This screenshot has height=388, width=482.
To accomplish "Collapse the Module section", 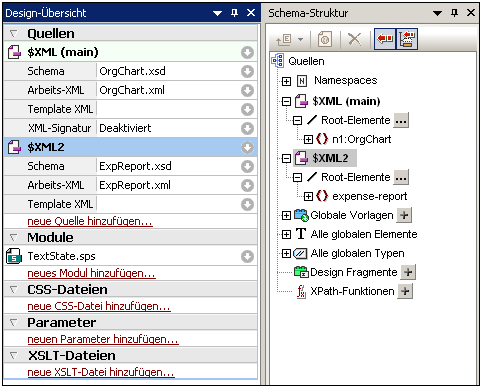I will coord(13,237).
